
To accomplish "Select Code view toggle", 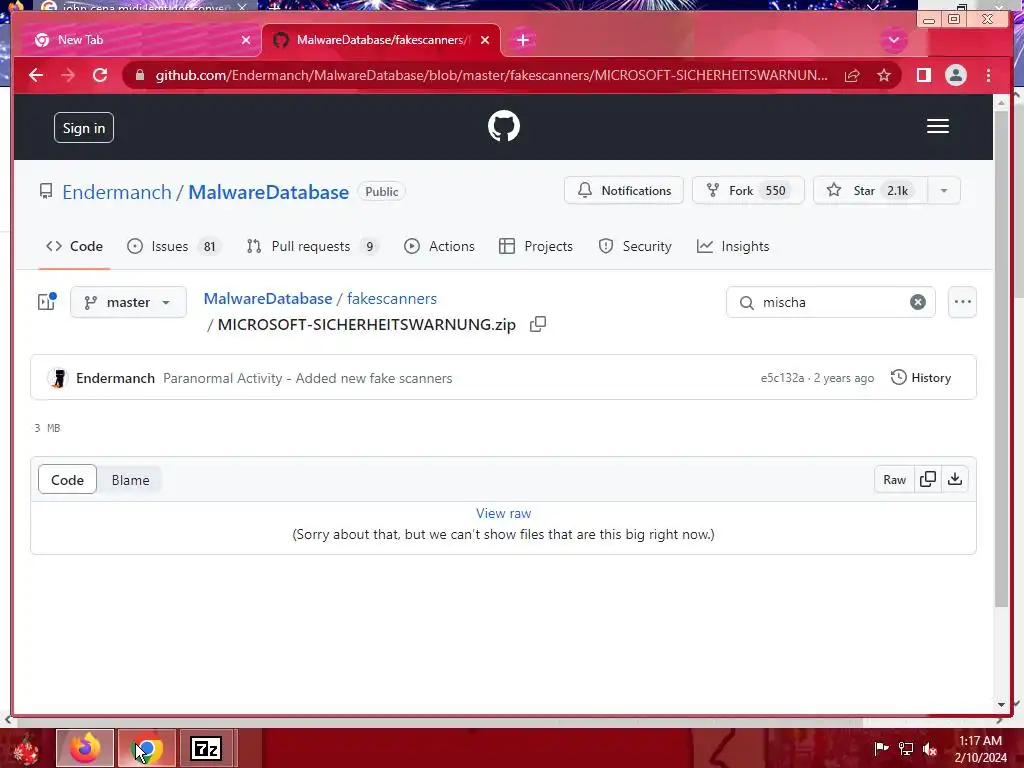I will coord(67,480).
